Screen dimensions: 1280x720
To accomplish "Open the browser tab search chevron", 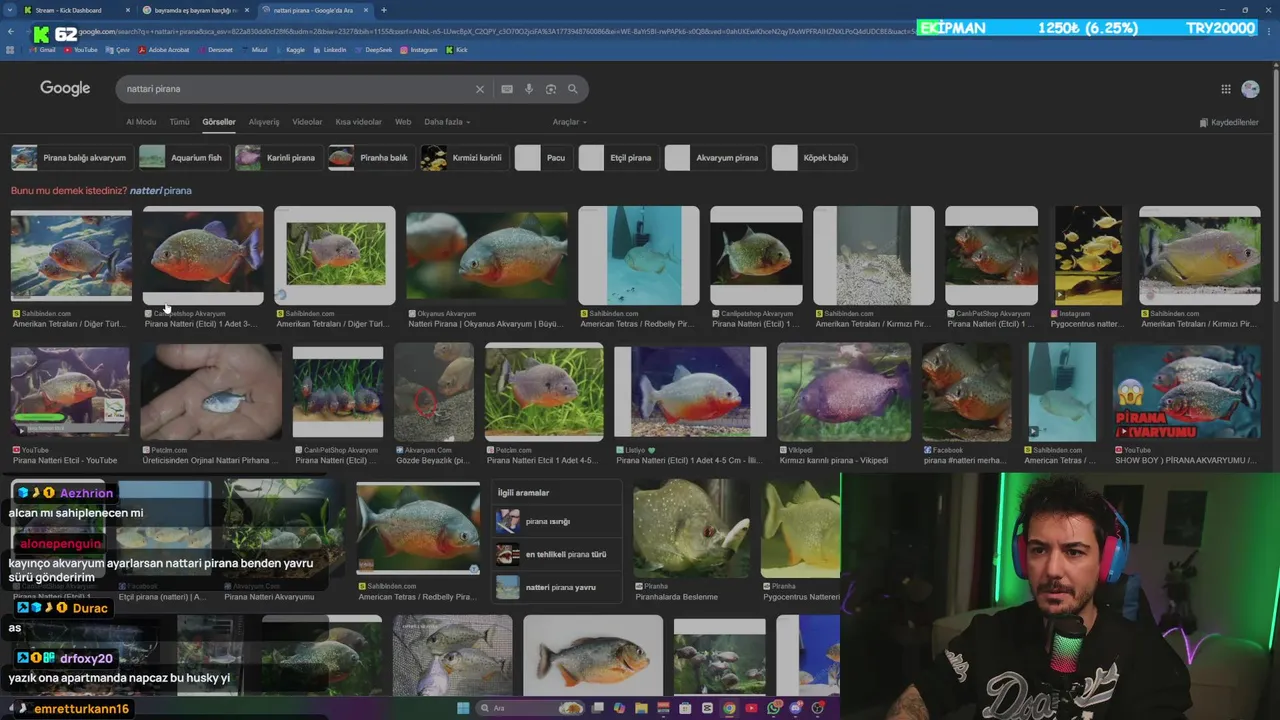I will click(10, 10).
